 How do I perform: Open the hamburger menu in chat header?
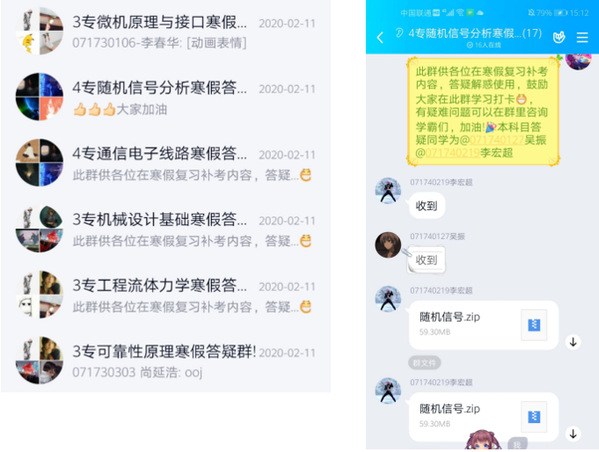click(582, 37)
